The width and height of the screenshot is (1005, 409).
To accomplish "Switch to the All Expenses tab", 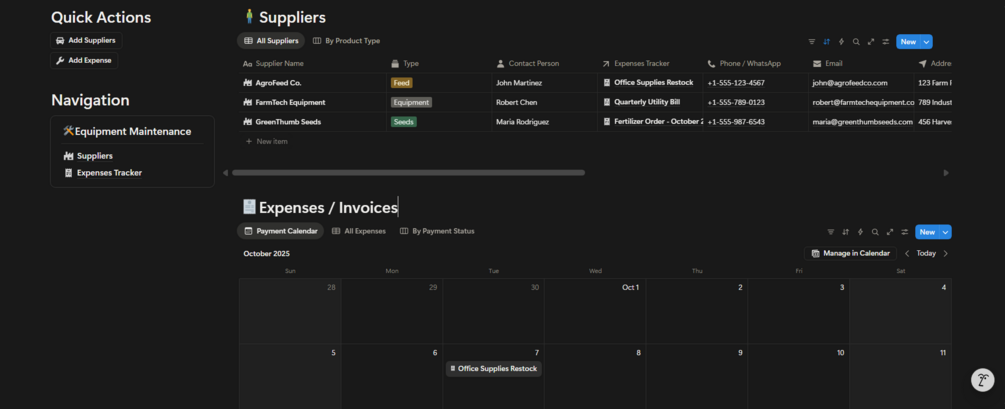I will [358, 231].
